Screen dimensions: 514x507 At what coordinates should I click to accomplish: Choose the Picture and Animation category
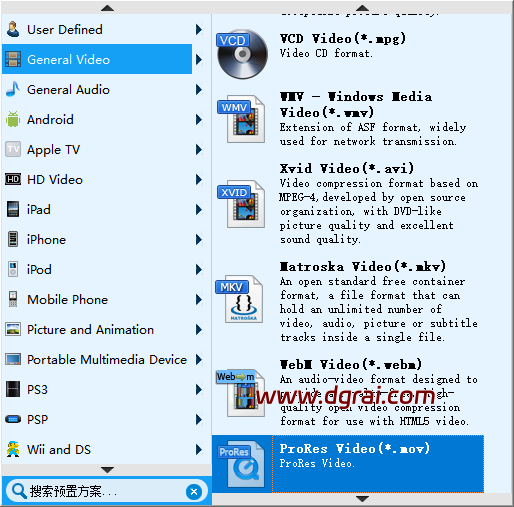(97, 329)
